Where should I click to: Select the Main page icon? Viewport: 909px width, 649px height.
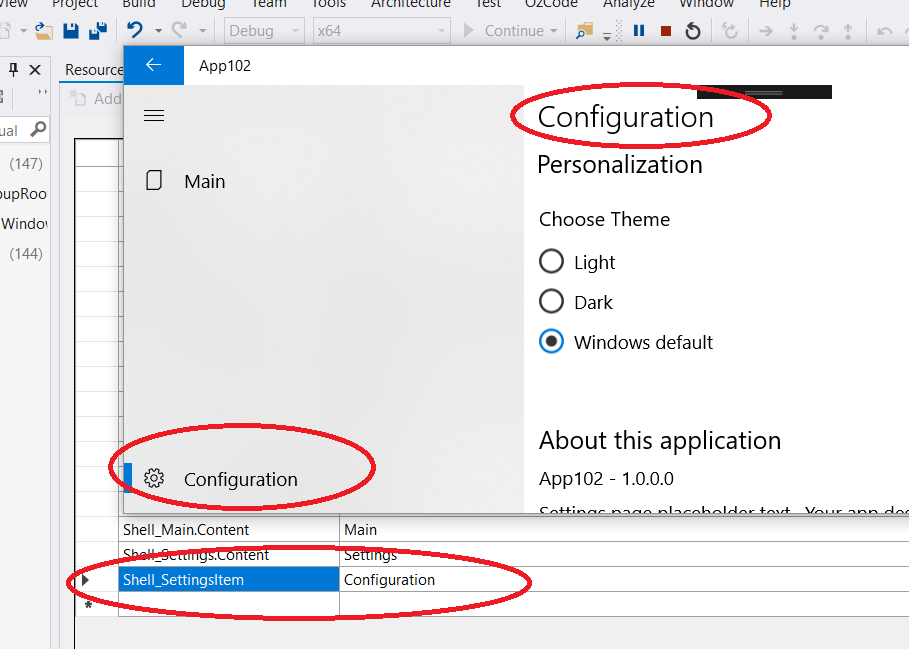click(x=154, y=181)
